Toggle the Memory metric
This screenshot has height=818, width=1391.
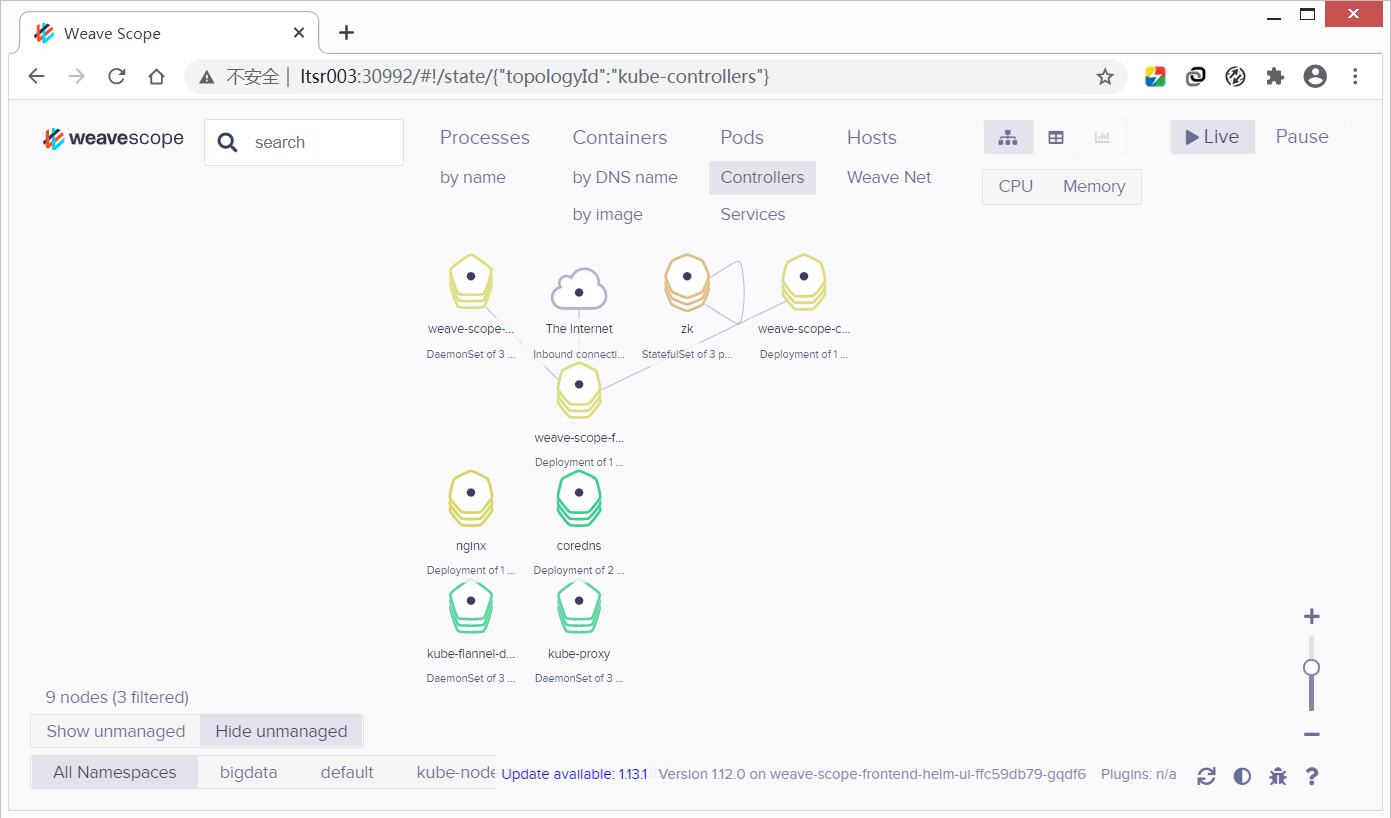(x=1094, y=186)
